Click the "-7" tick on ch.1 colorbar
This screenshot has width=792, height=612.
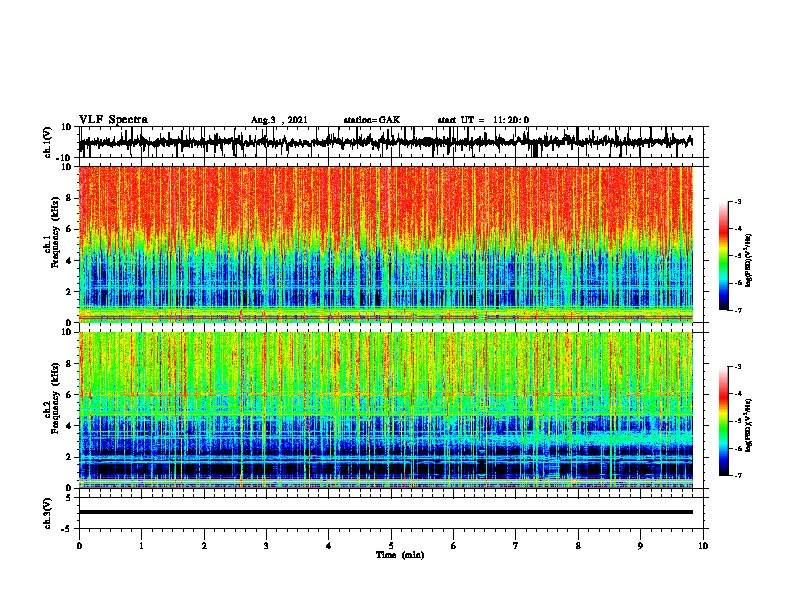tap(737, 310)
